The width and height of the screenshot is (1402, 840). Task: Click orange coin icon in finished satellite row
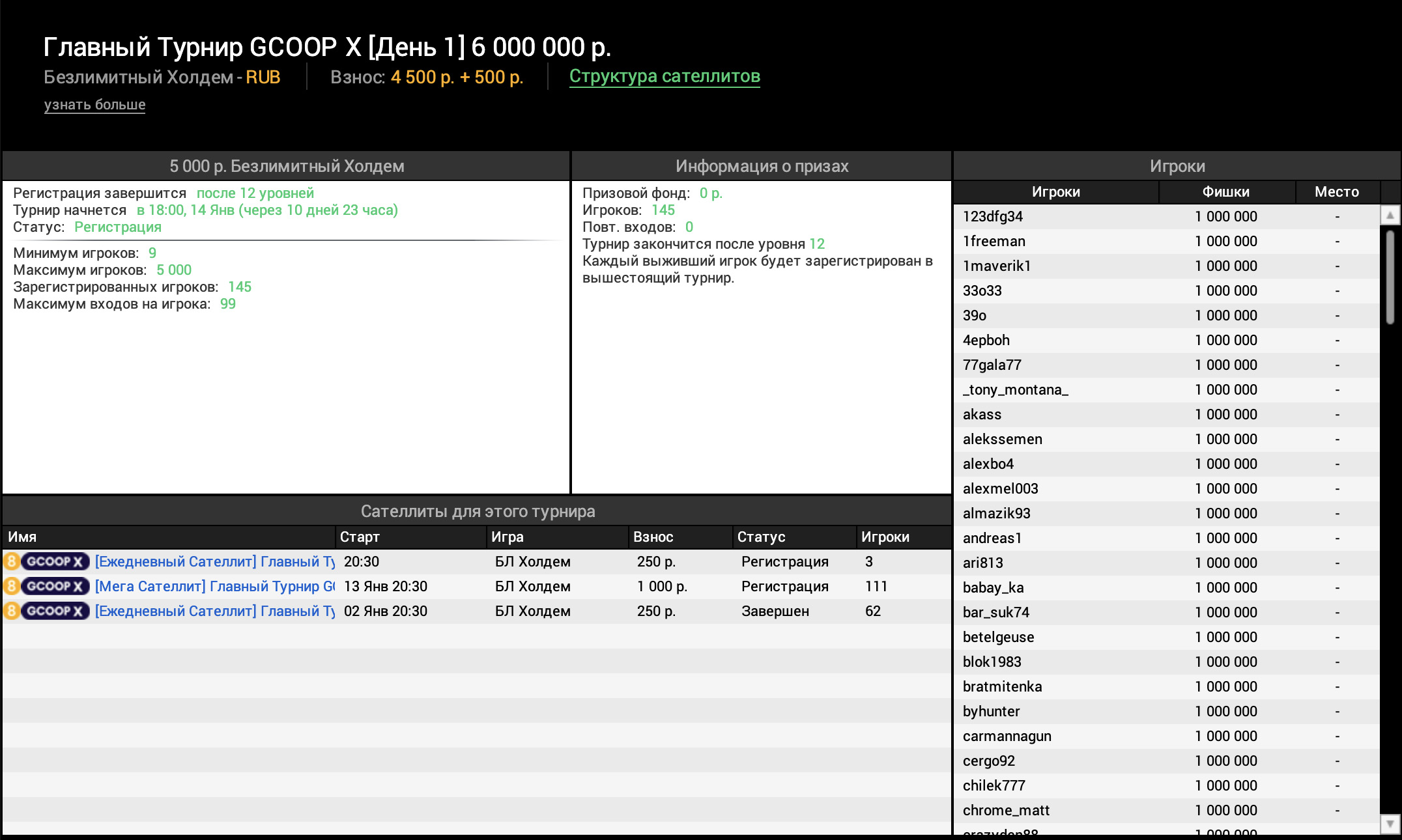pyautogui.click(x=12, y=611)
